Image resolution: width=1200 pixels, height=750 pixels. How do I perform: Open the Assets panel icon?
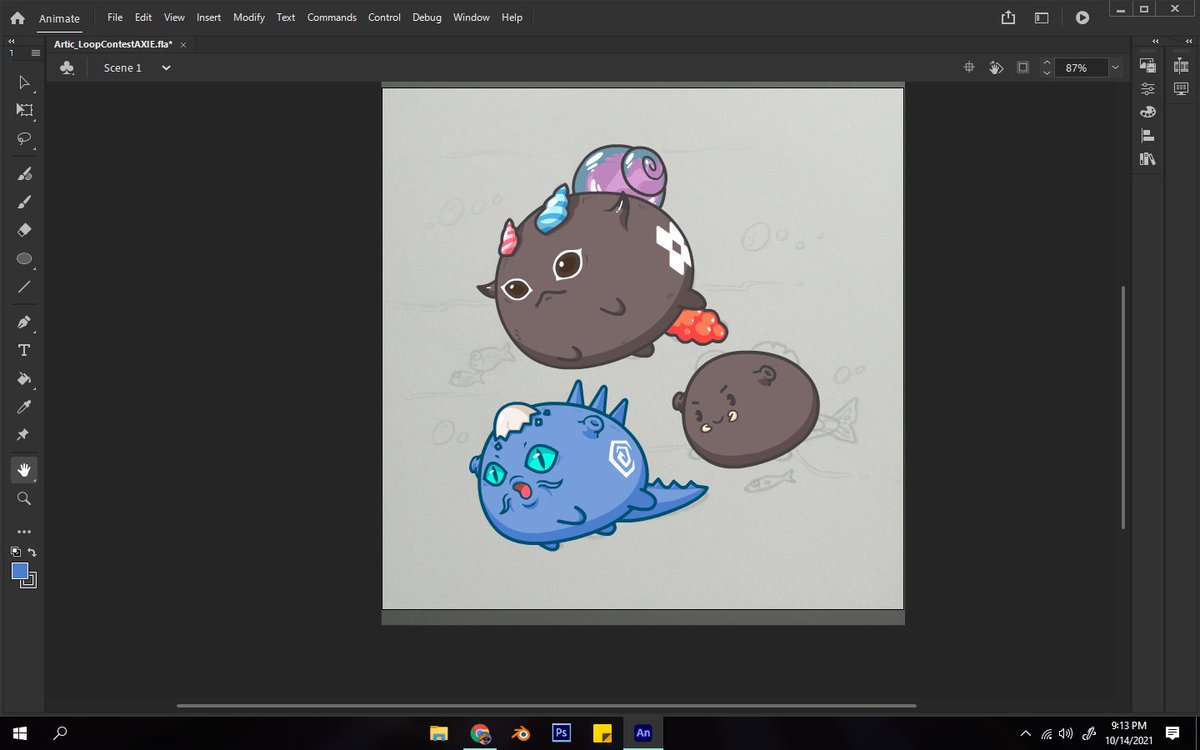point(1147,66)
